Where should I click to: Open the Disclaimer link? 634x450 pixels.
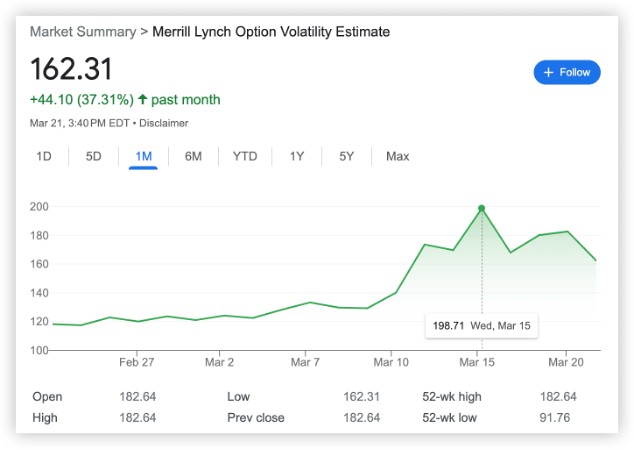coord(164,123)
